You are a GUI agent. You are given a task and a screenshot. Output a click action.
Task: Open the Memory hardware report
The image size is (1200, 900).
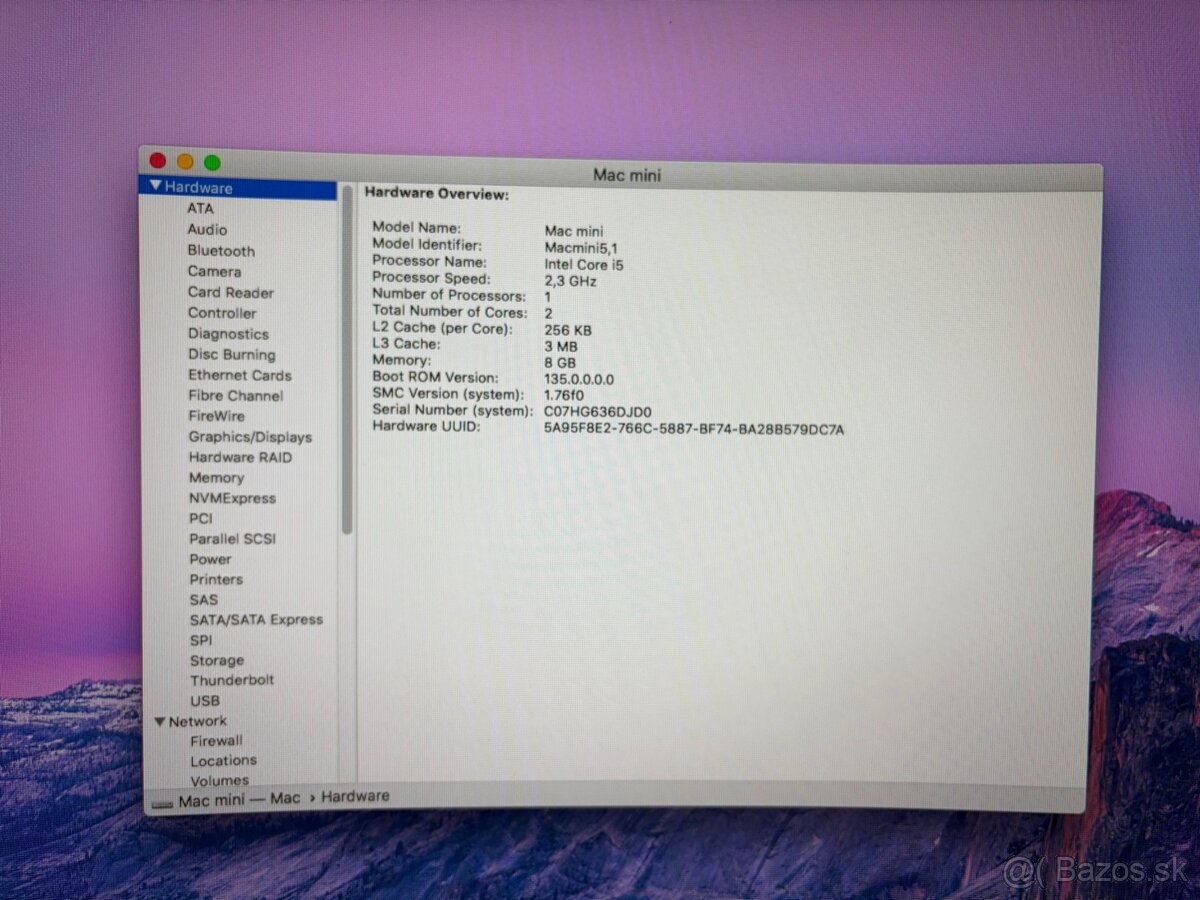click(x=216, y=478)
